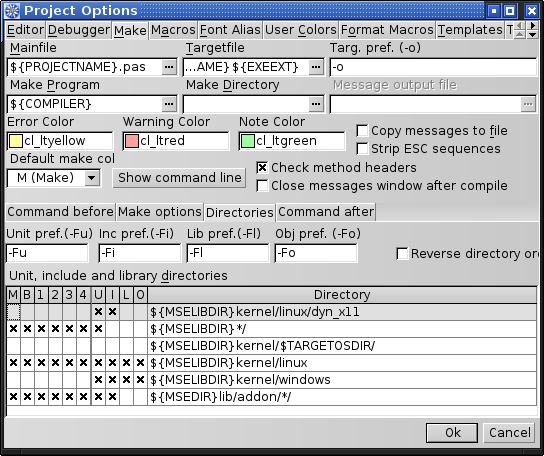544x456 pixels.
Task: Enable Close messages window after compile
Action: (x=262, y=186)
